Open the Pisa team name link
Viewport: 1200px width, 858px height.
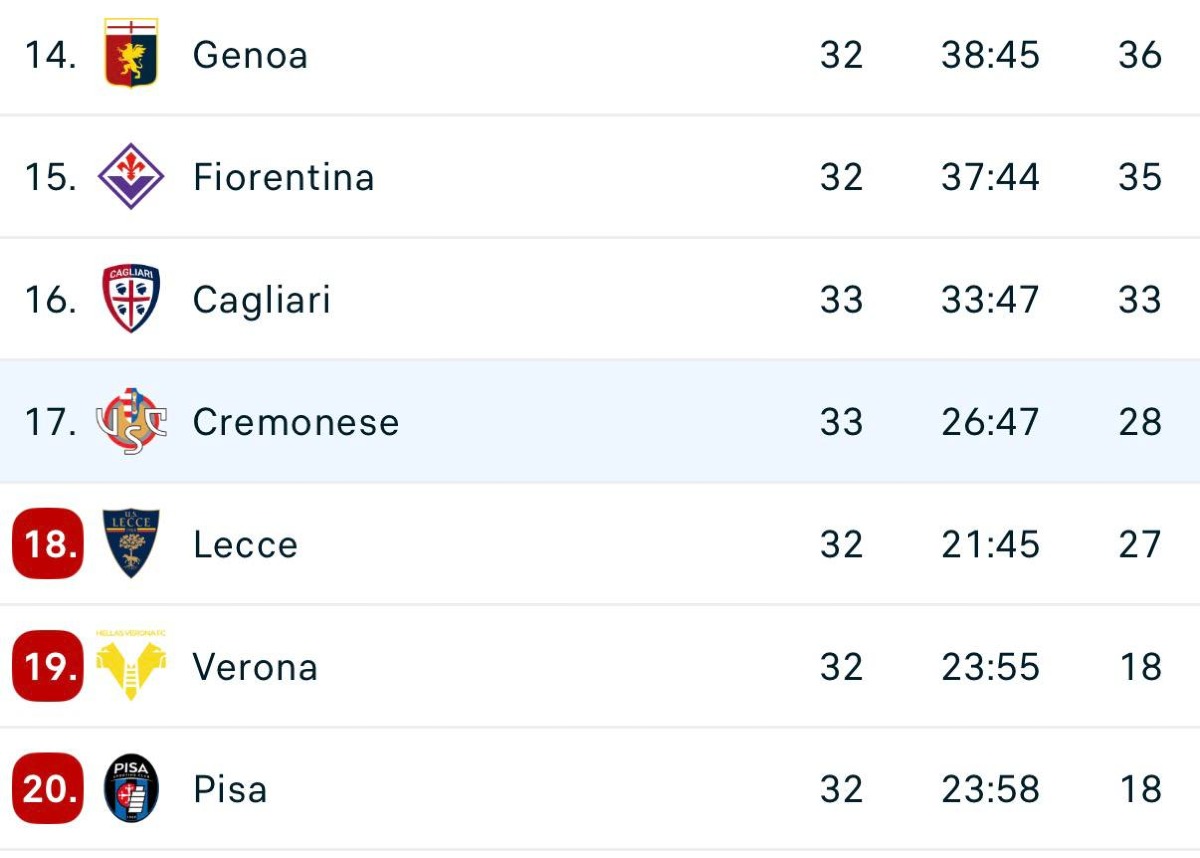pos(230,790)
